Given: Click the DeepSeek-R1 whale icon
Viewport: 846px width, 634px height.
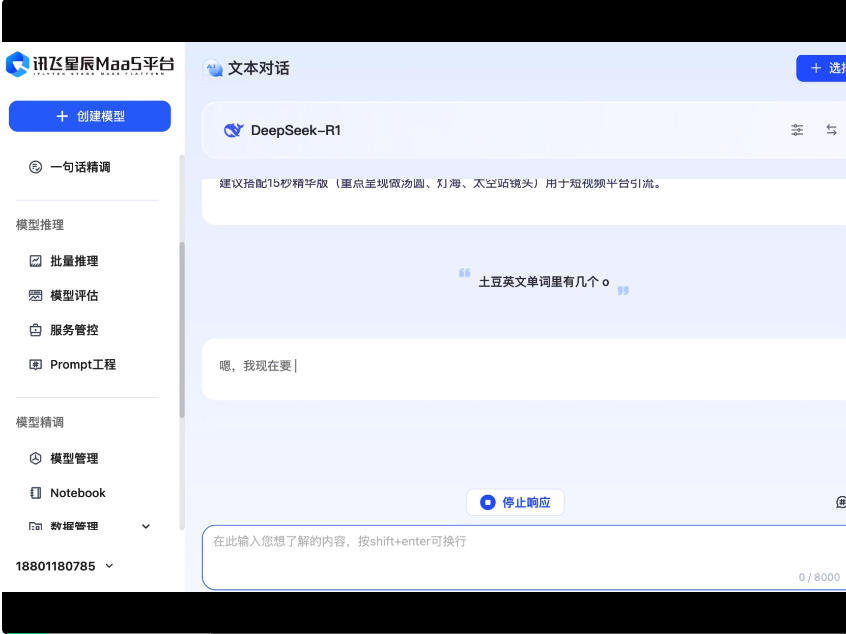Looking at the screenshot, I should coord(233,130).
